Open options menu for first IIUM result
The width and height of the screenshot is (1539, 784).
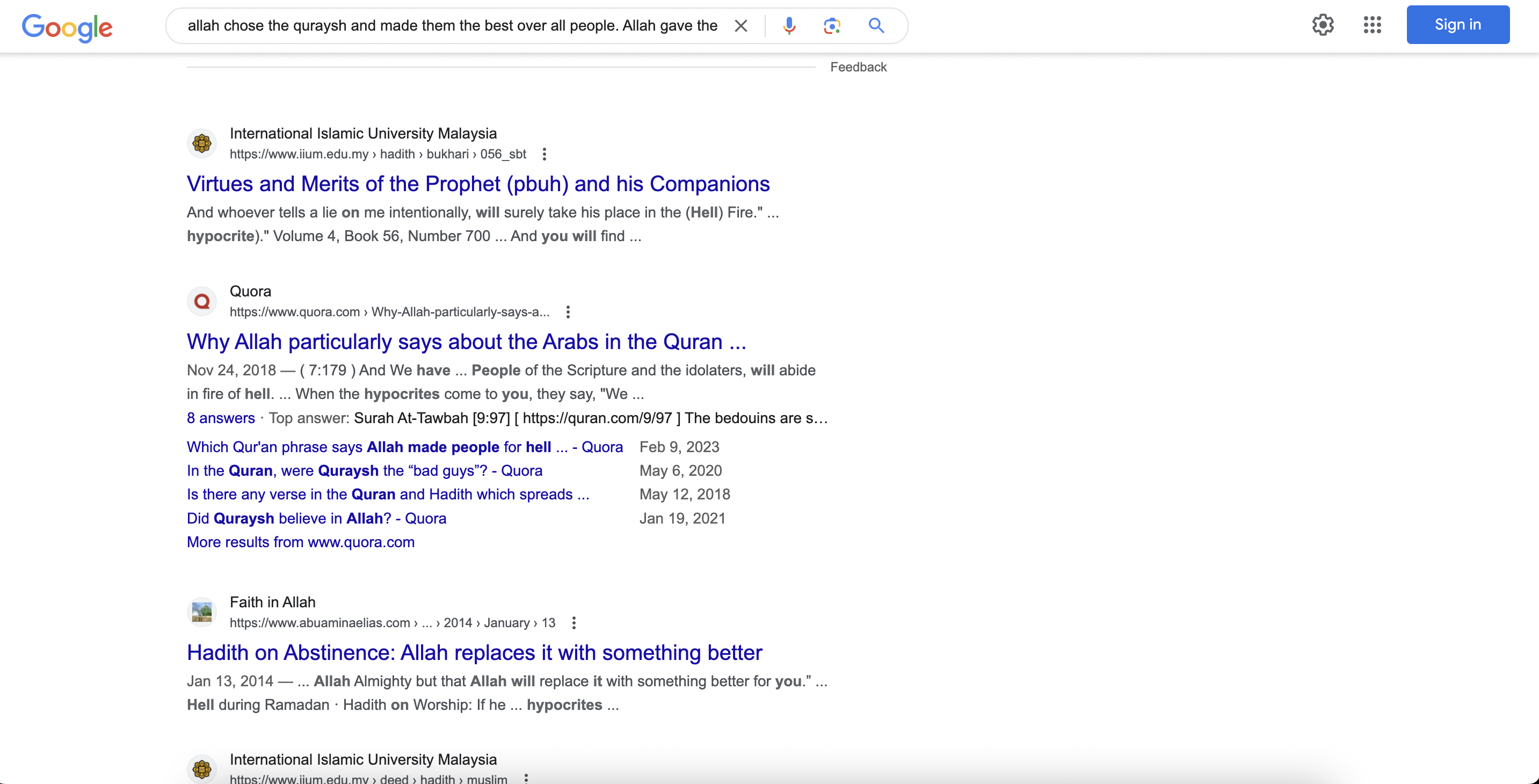pos(545,154)
